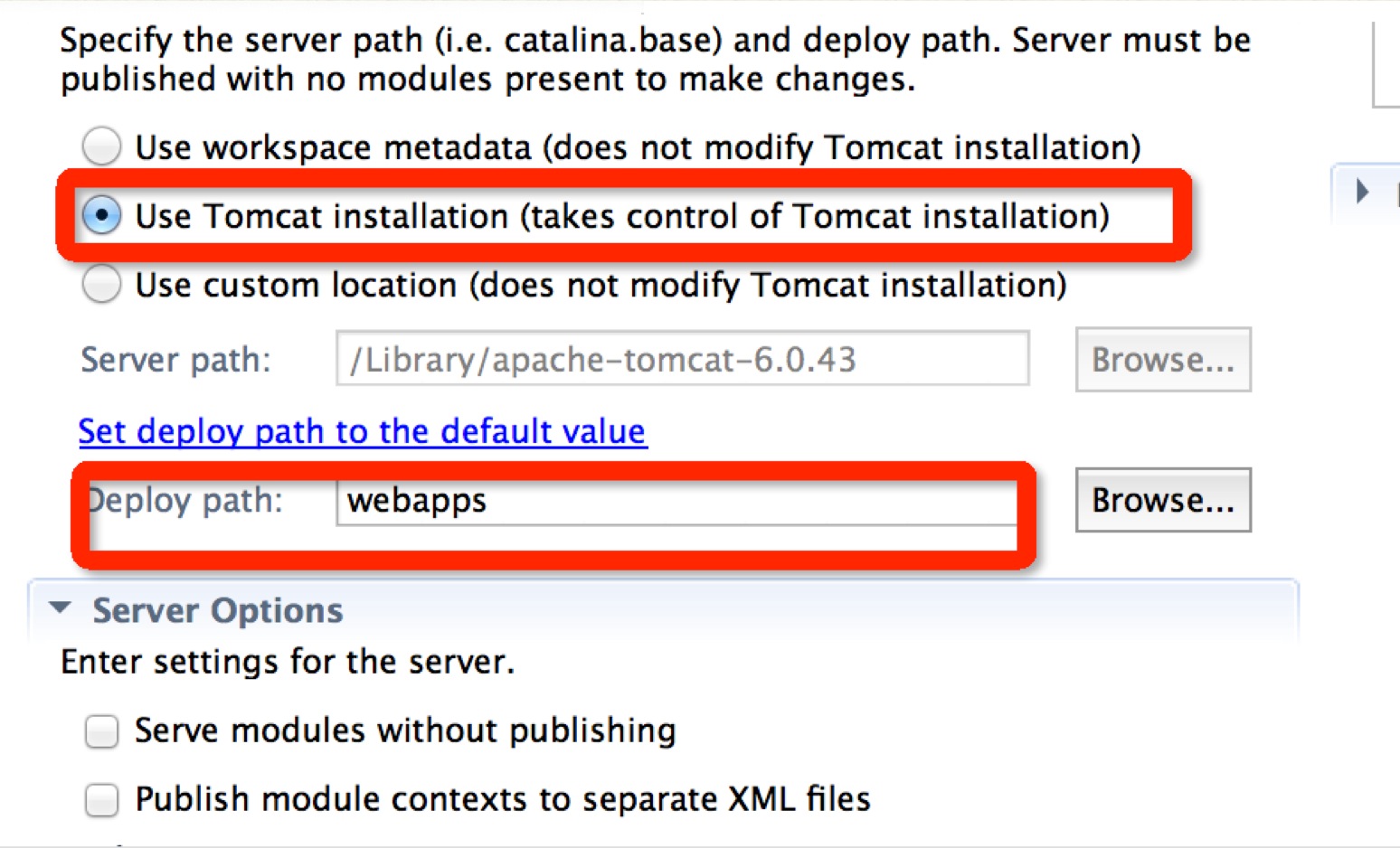Screen dimensions: 1400x848
Task: Click Set deploy path to the default value link
Action: pos(363,431)
